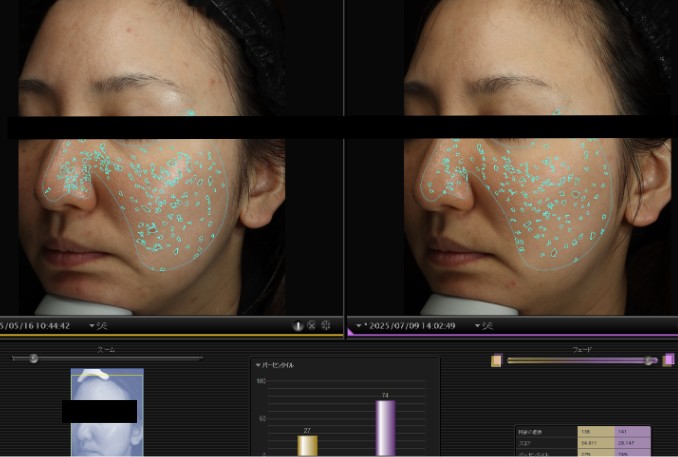The image size is (678, 457).
Task: Click the ズーム slider handle
Action: pos(34,358)
